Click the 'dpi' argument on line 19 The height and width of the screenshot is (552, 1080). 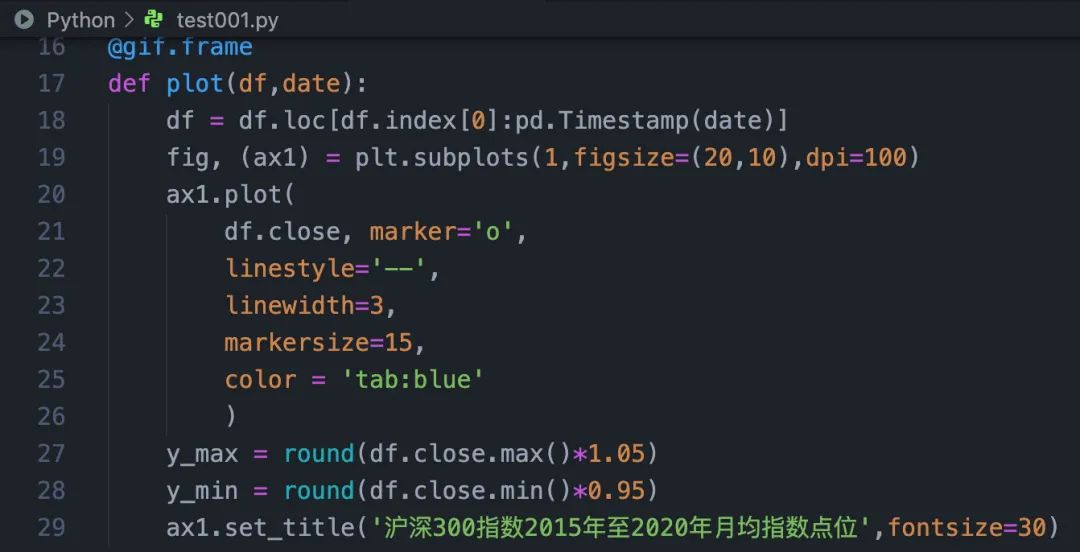(827, 159)
